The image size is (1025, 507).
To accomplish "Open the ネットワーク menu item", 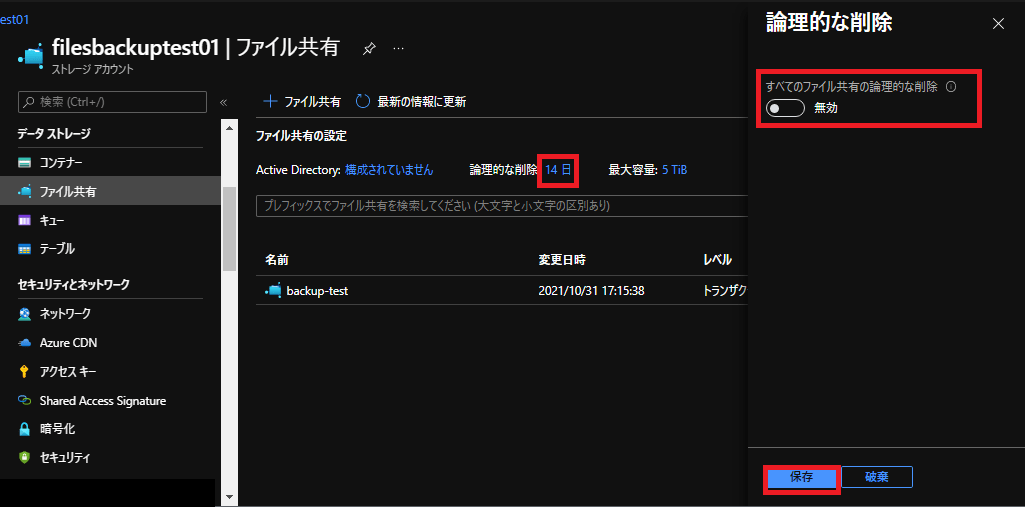I will (65, 314).
